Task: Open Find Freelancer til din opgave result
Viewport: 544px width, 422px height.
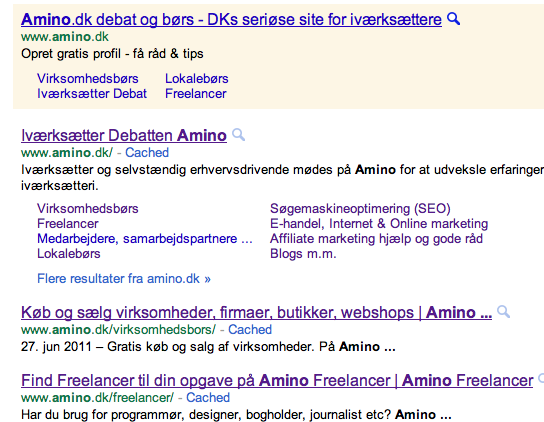Action: coord(277,380)
